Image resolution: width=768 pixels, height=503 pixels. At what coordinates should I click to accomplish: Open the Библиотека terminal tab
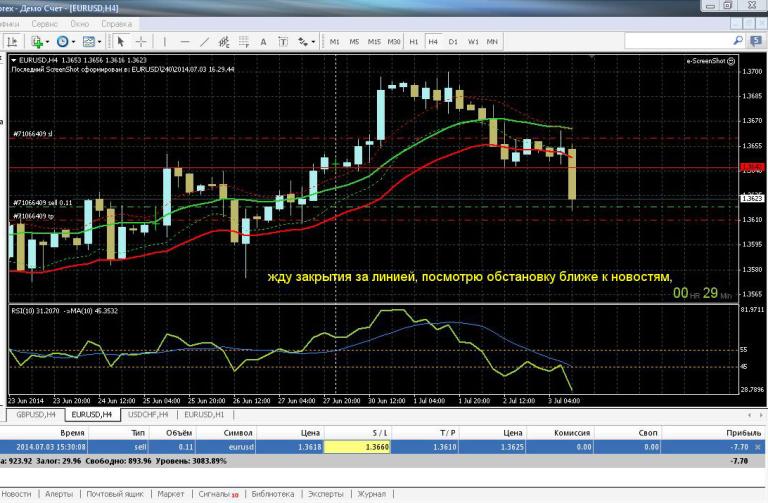click(273, 494)
